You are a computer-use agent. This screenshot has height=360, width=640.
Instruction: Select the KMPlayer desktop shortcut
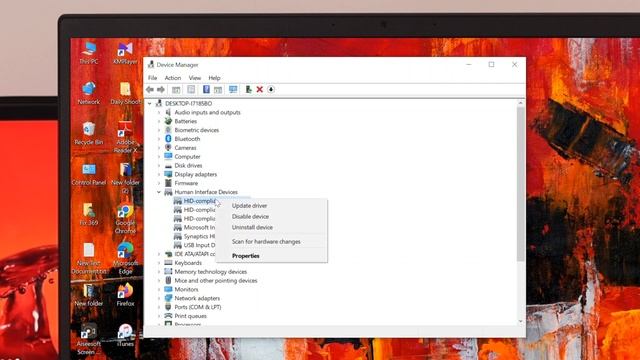tap(125, 53)
